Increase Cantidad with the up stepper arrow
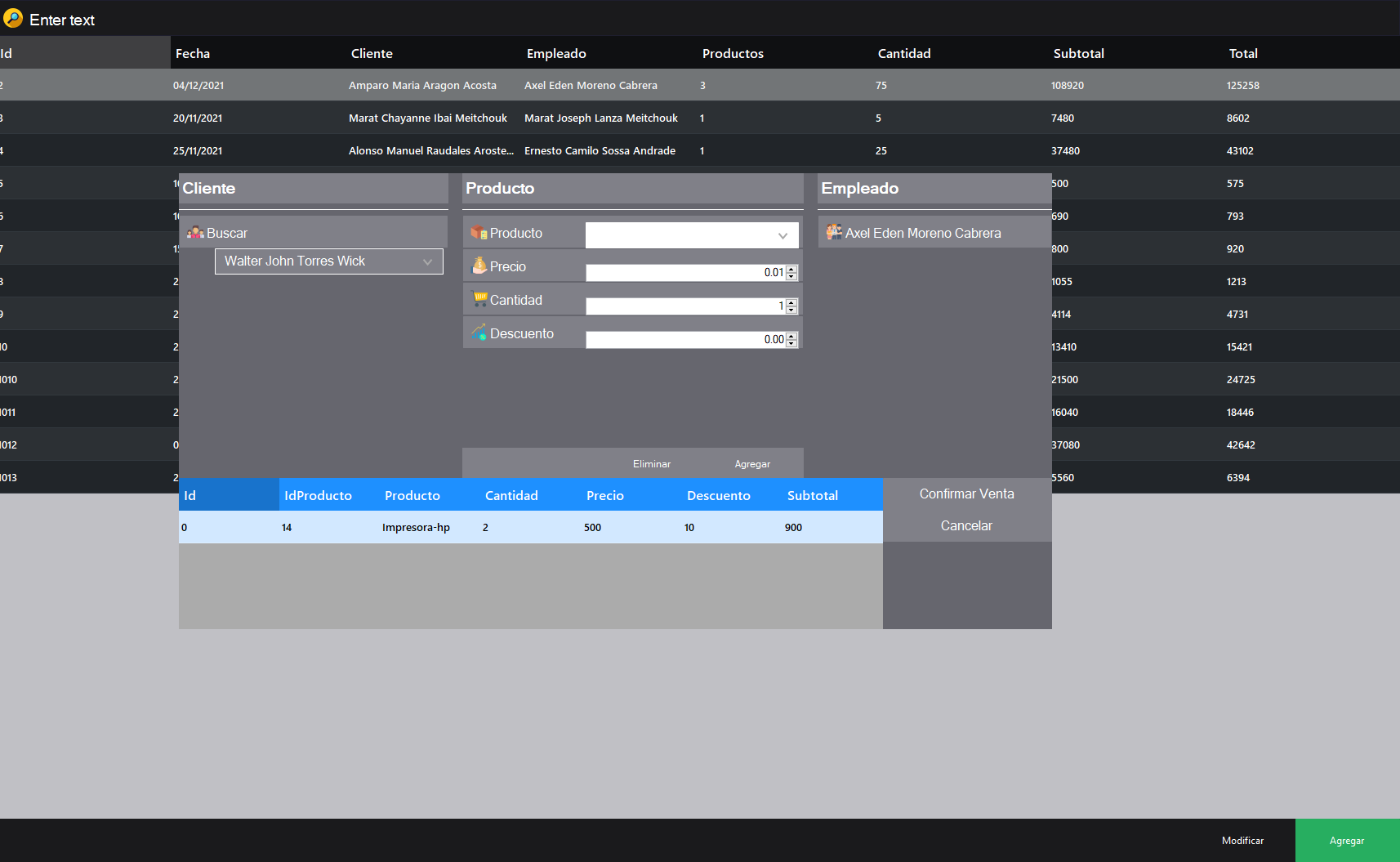 791,301
